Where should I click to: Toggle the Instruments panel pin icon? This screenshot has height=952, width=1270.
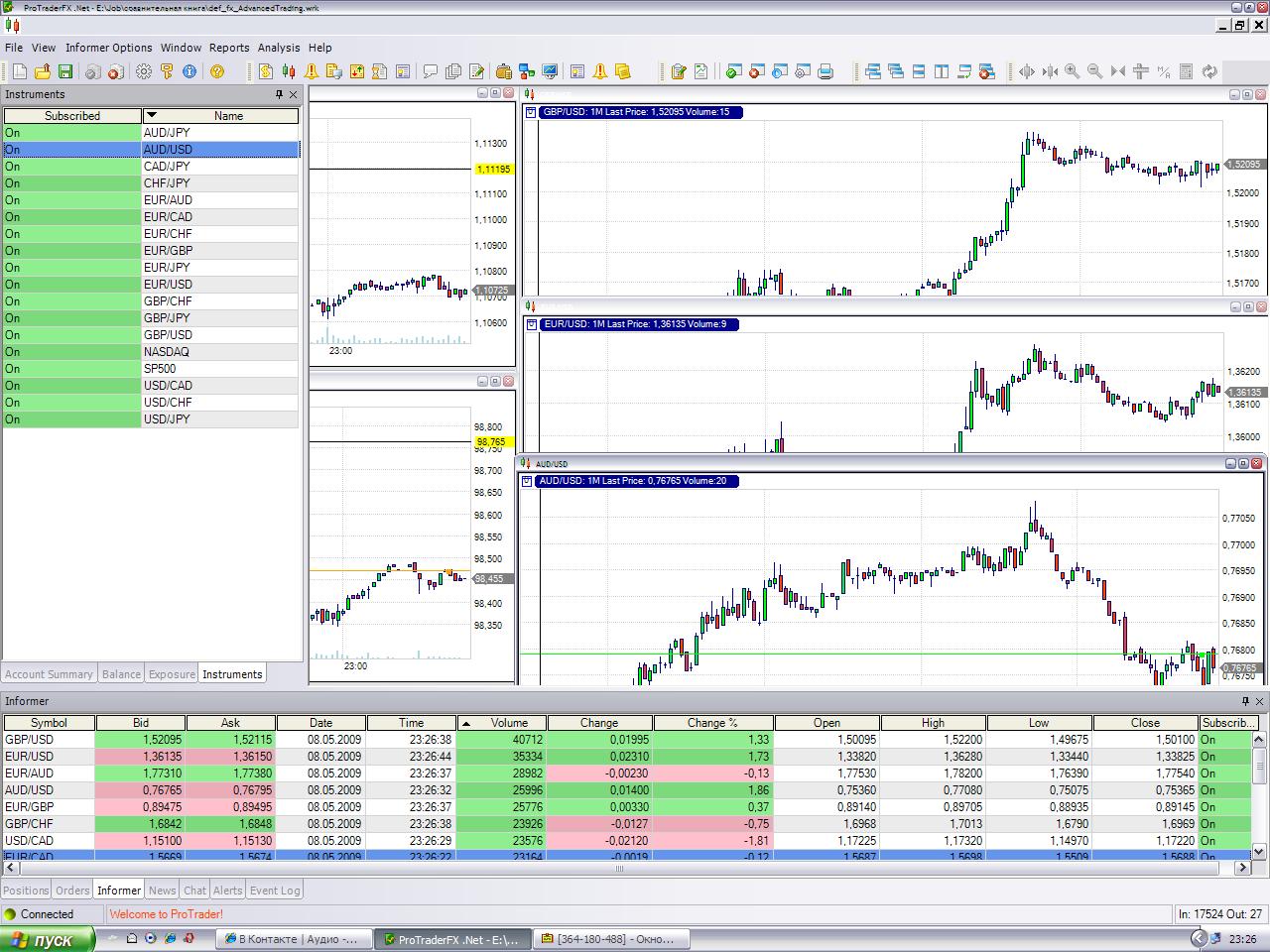[x=279, y=95]
